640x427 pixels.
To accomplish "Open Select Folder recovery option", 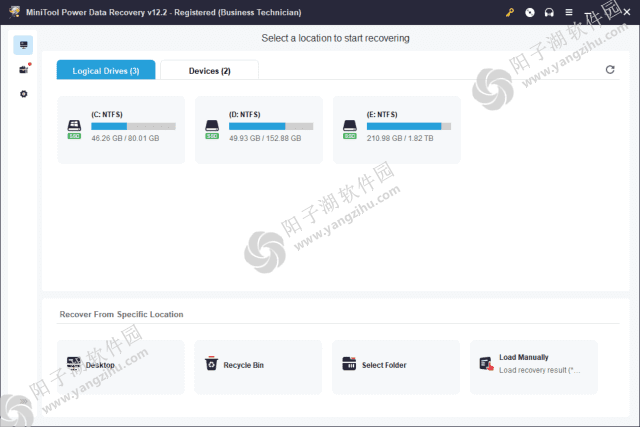I will tap(396, 367).
